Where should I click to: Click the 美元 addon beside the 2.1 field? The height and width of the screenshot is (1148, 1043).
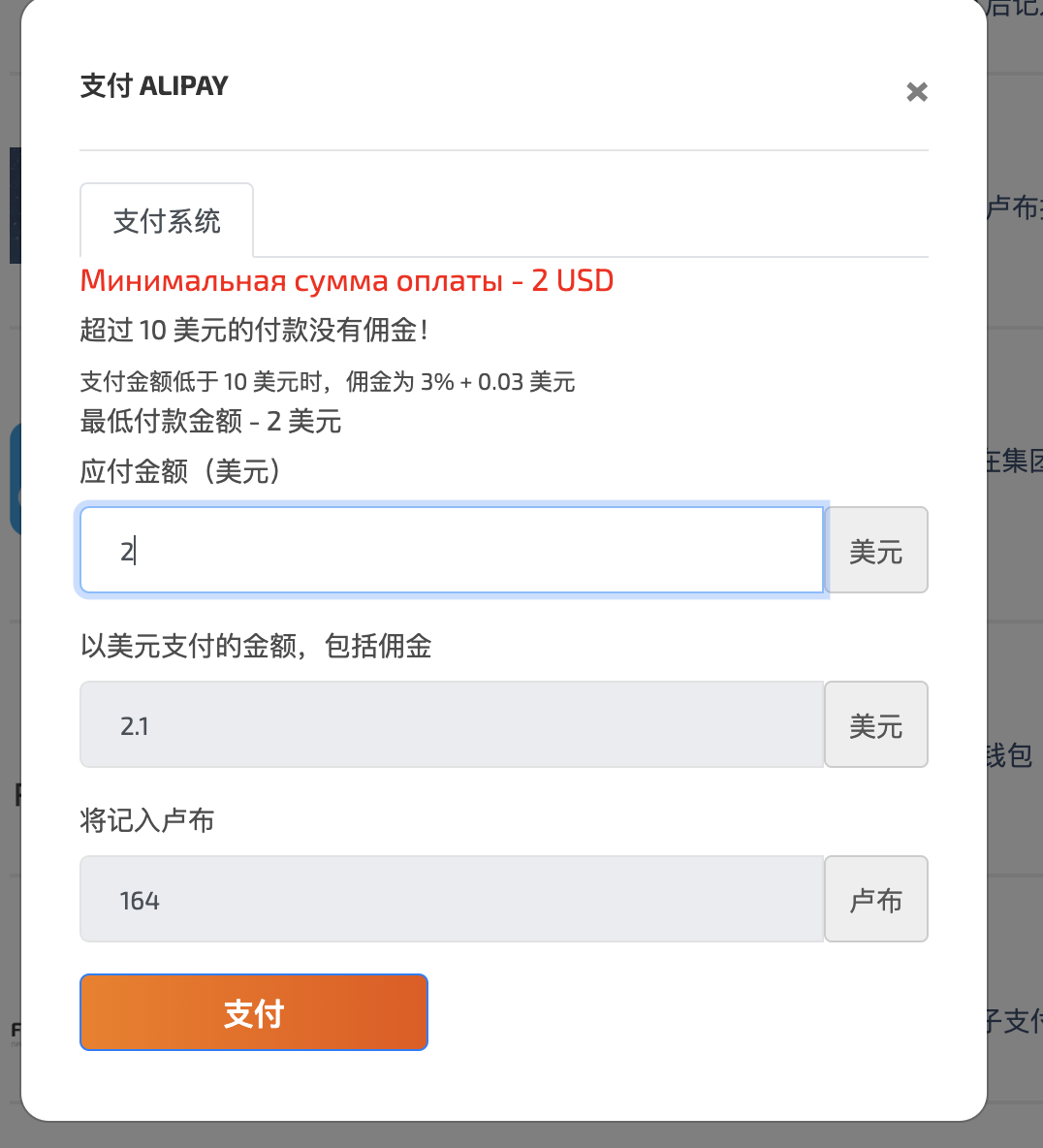point(876,725)
